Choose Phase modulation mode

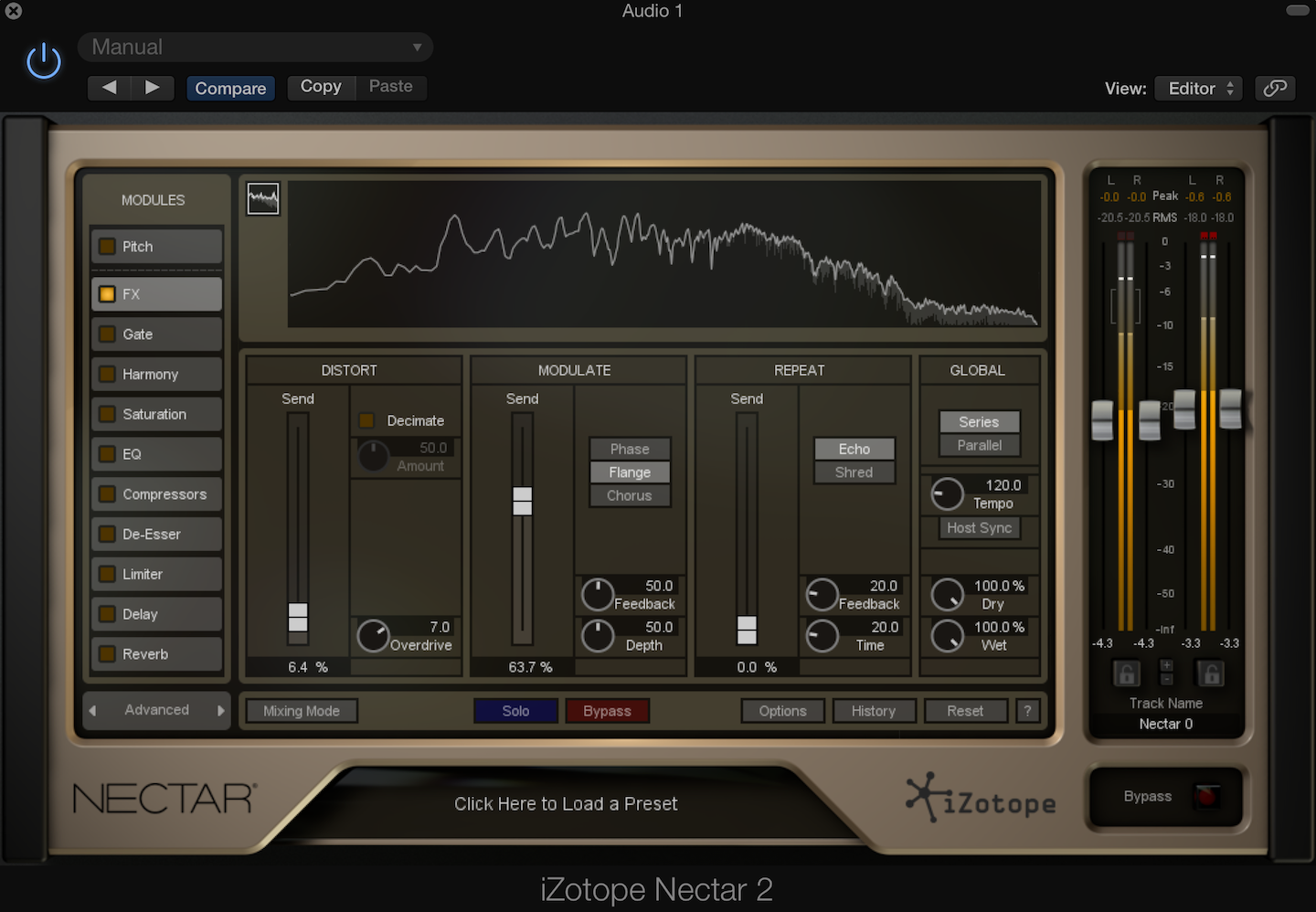pyautogui.click(x=630, y=449)
